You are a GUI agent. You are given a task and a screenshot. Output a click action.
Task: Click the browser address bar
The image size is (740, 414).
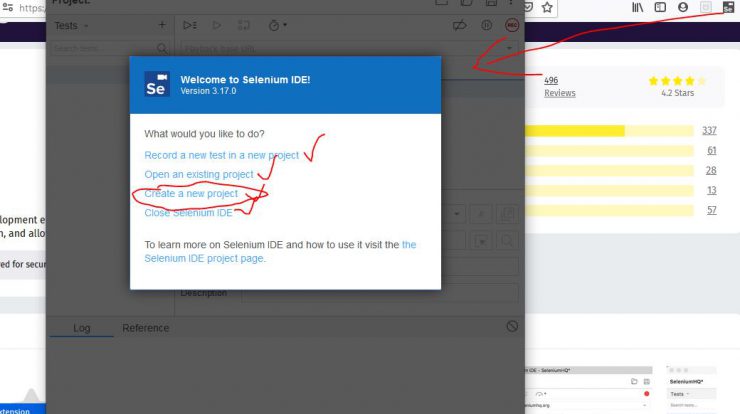31,7
